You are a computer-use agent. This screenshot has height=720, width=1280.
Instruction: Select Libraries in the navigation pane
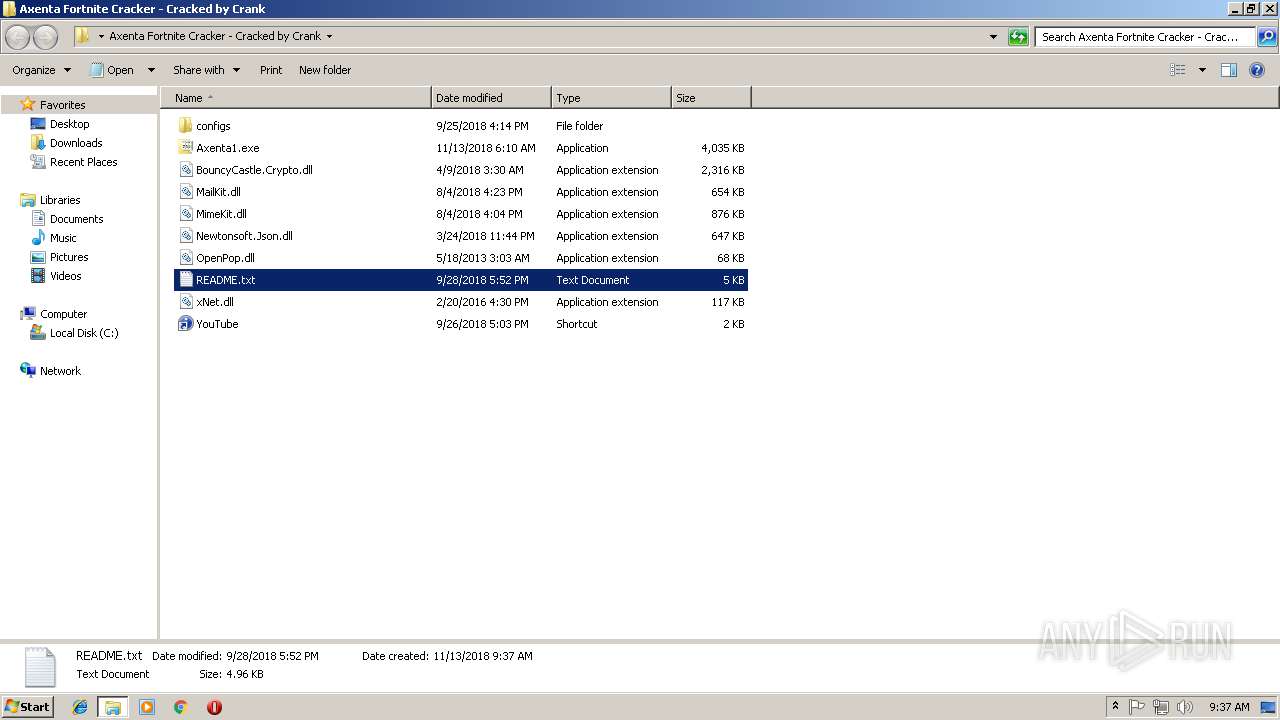pyautogui.click(x=60, y=200)
